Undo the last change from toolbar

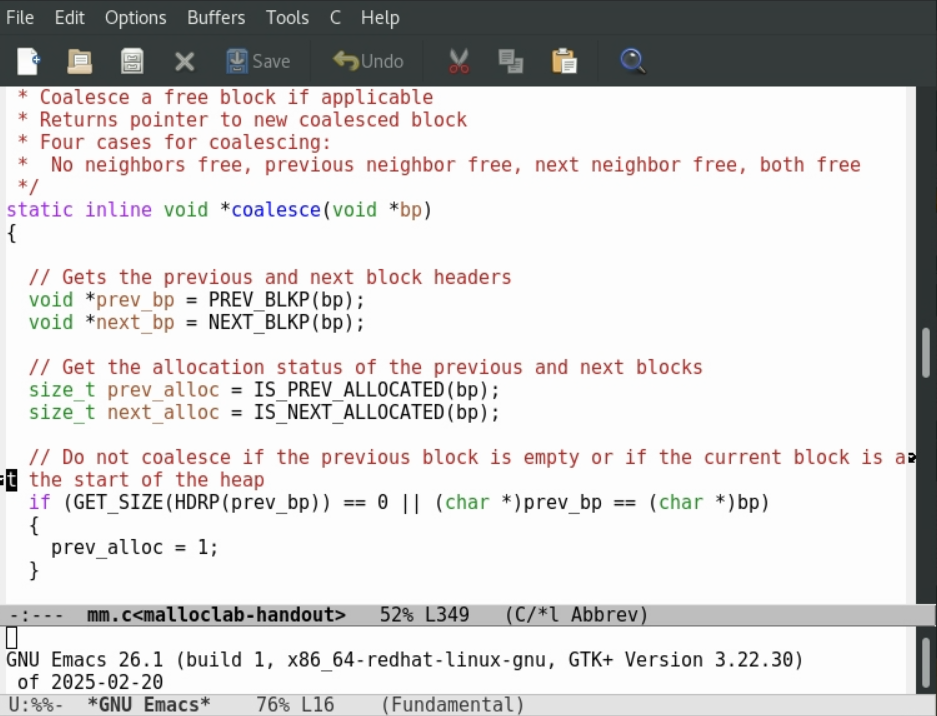click(368, 61)
